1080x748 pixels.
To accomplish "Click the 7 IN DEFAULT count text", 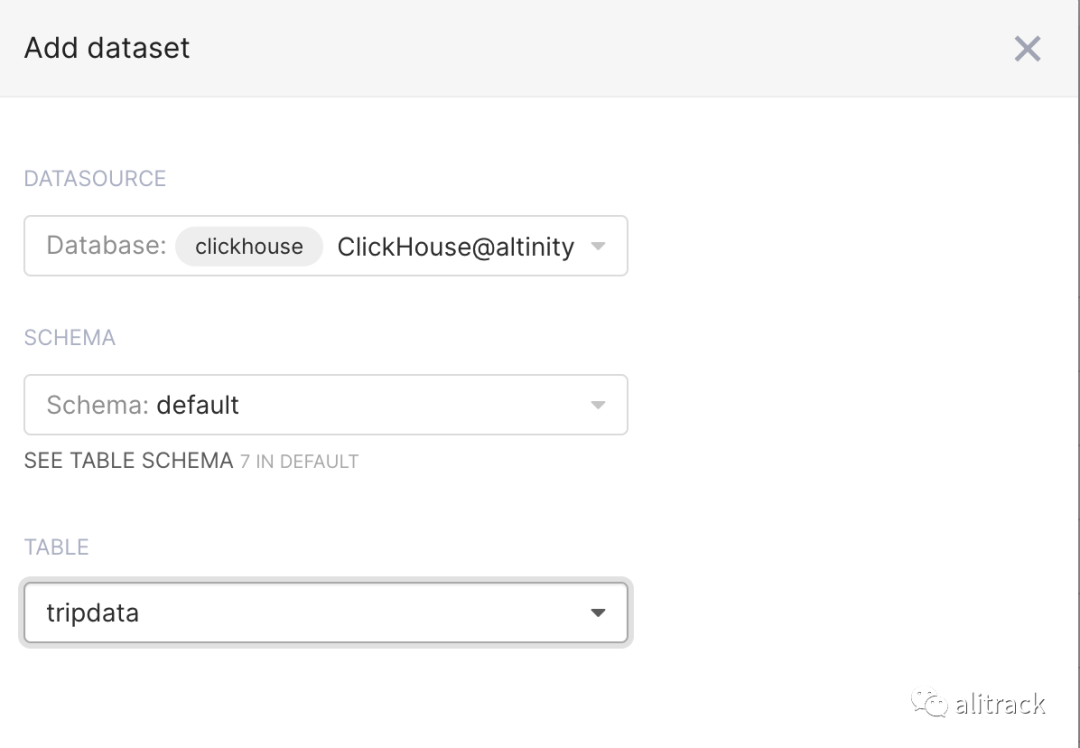I will tap(299, 462).
